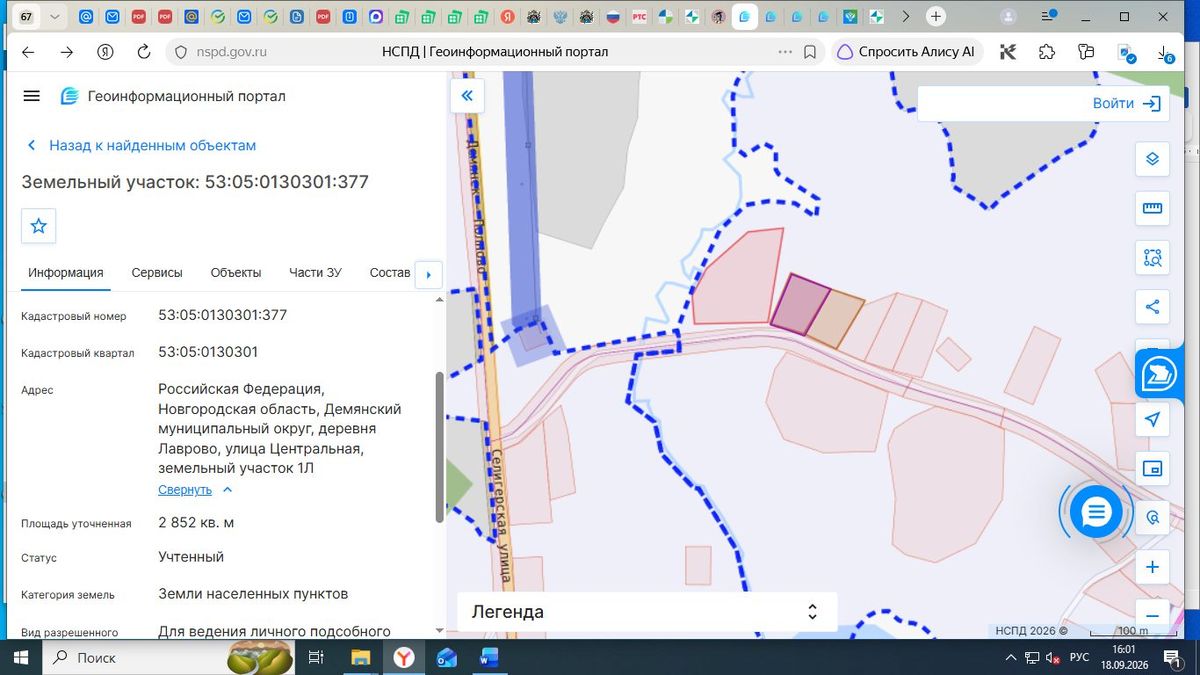Go back in browser history
This screenshot has width=1200, height=675.
pyautogui.click(x=28, y=52)
